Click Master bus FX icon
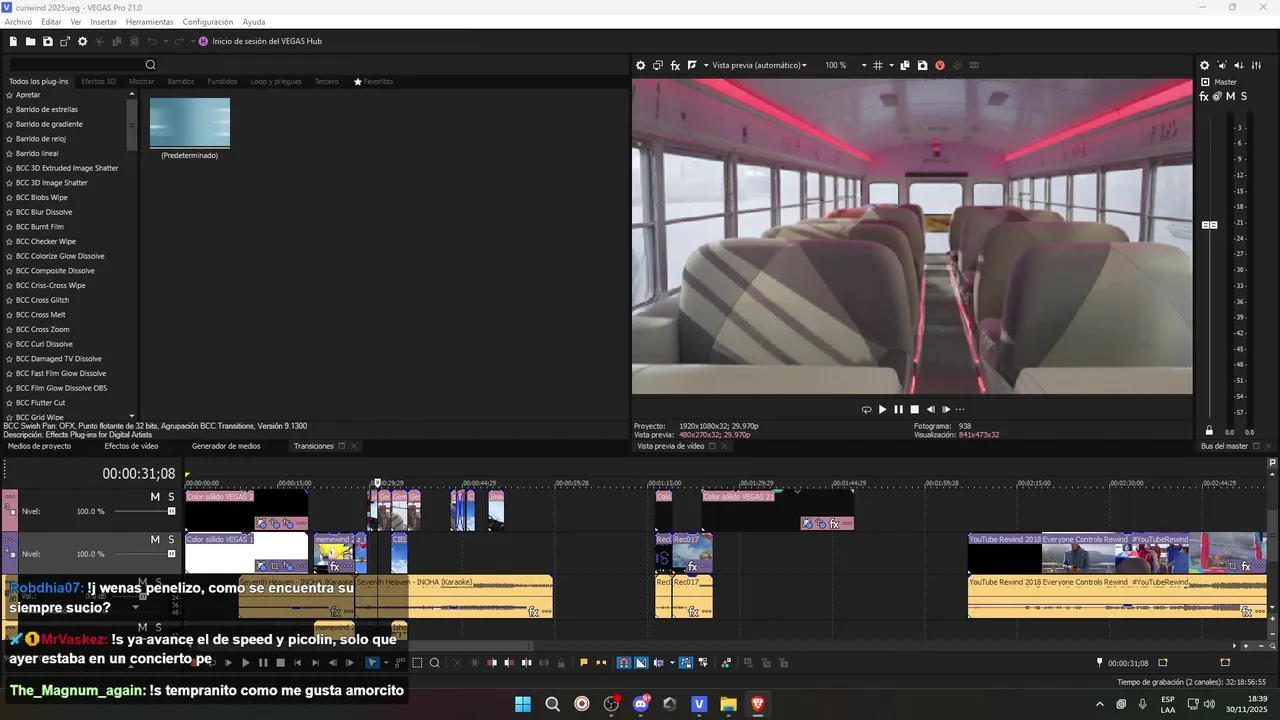Screen dimensions: 1280x720 click(1205, 97)
